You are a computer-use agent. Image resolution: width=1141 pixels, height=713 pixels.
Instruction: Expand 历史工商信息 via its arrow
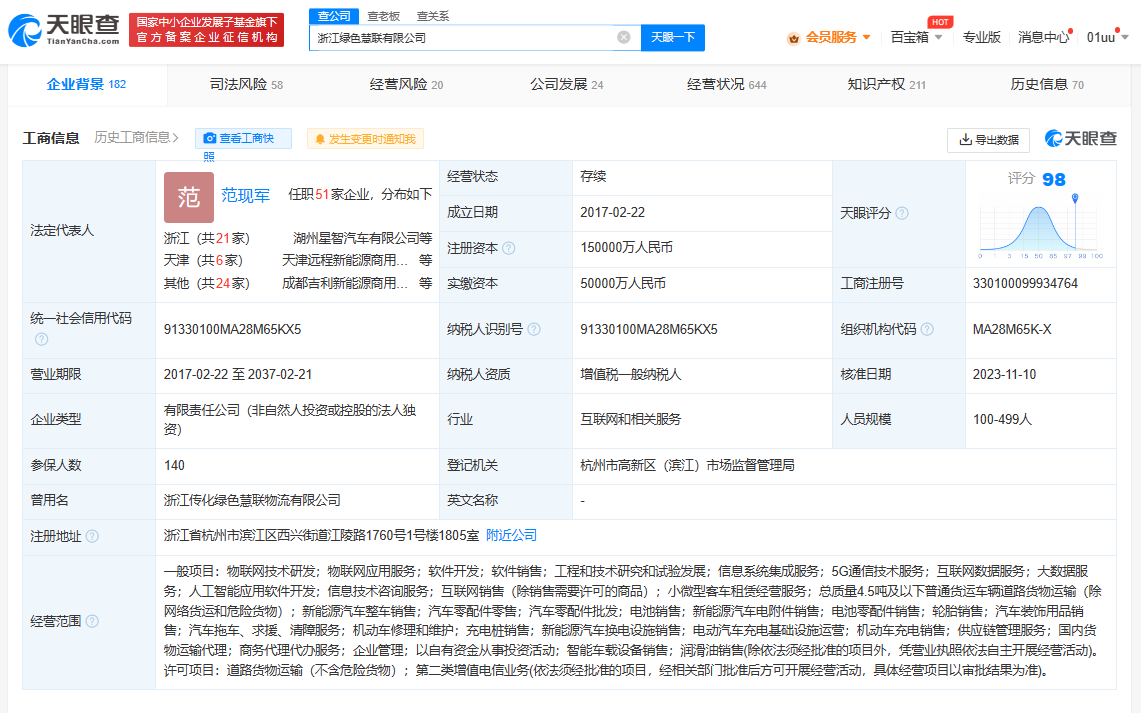(176, 138)
